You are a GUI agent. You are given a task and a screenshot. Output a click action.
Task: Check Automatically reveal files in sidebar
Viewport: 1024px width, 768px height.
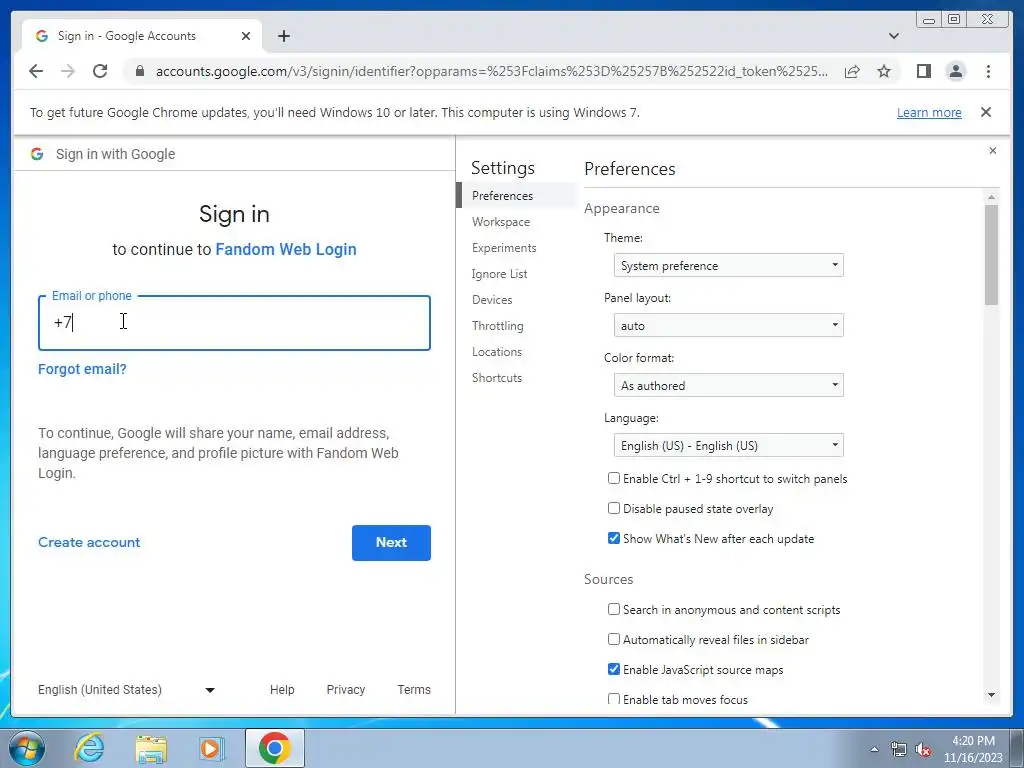[x=613, y=639]
